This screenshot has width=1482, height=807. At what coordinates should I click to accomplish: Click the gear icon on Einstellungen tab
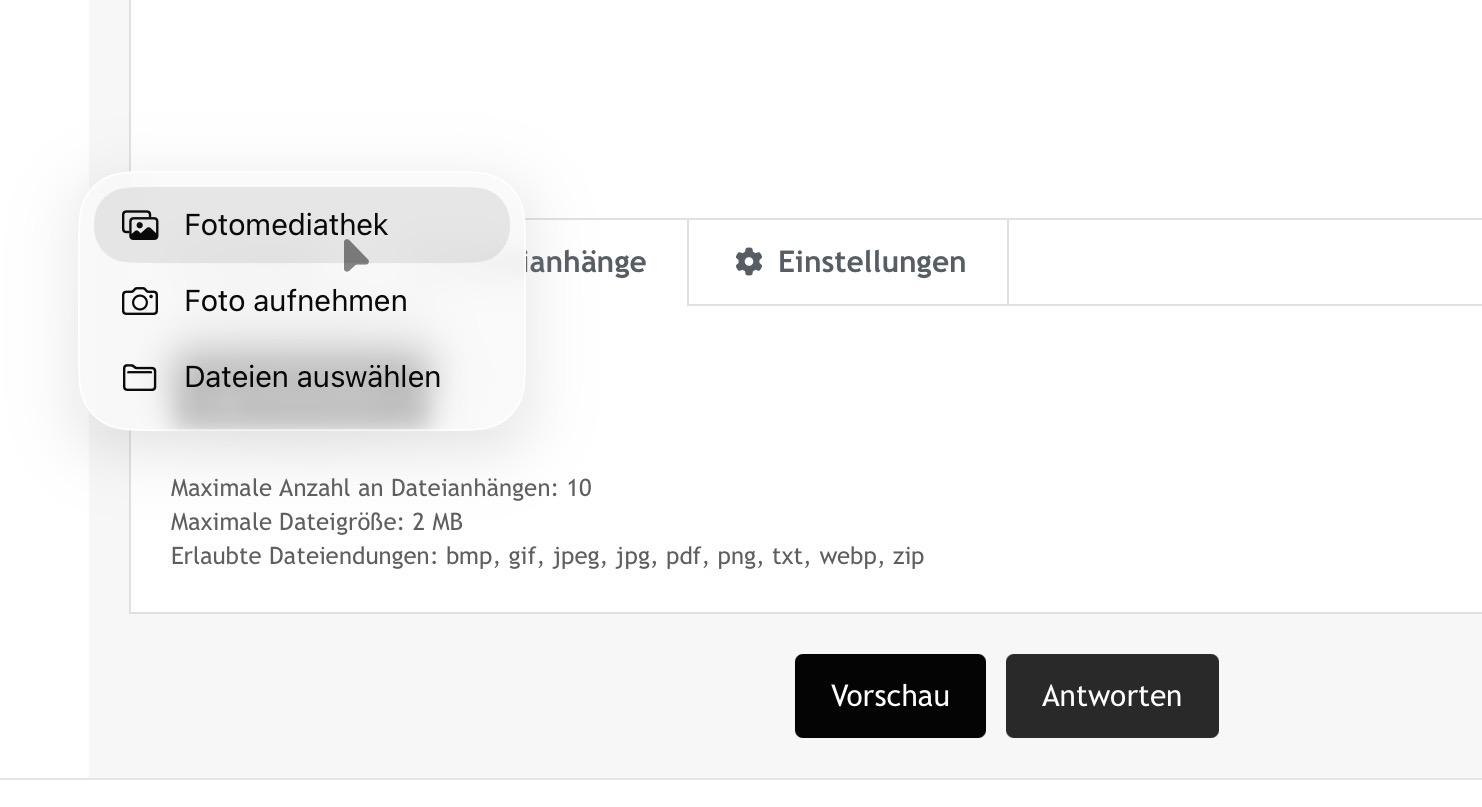(x=748, y=262)
